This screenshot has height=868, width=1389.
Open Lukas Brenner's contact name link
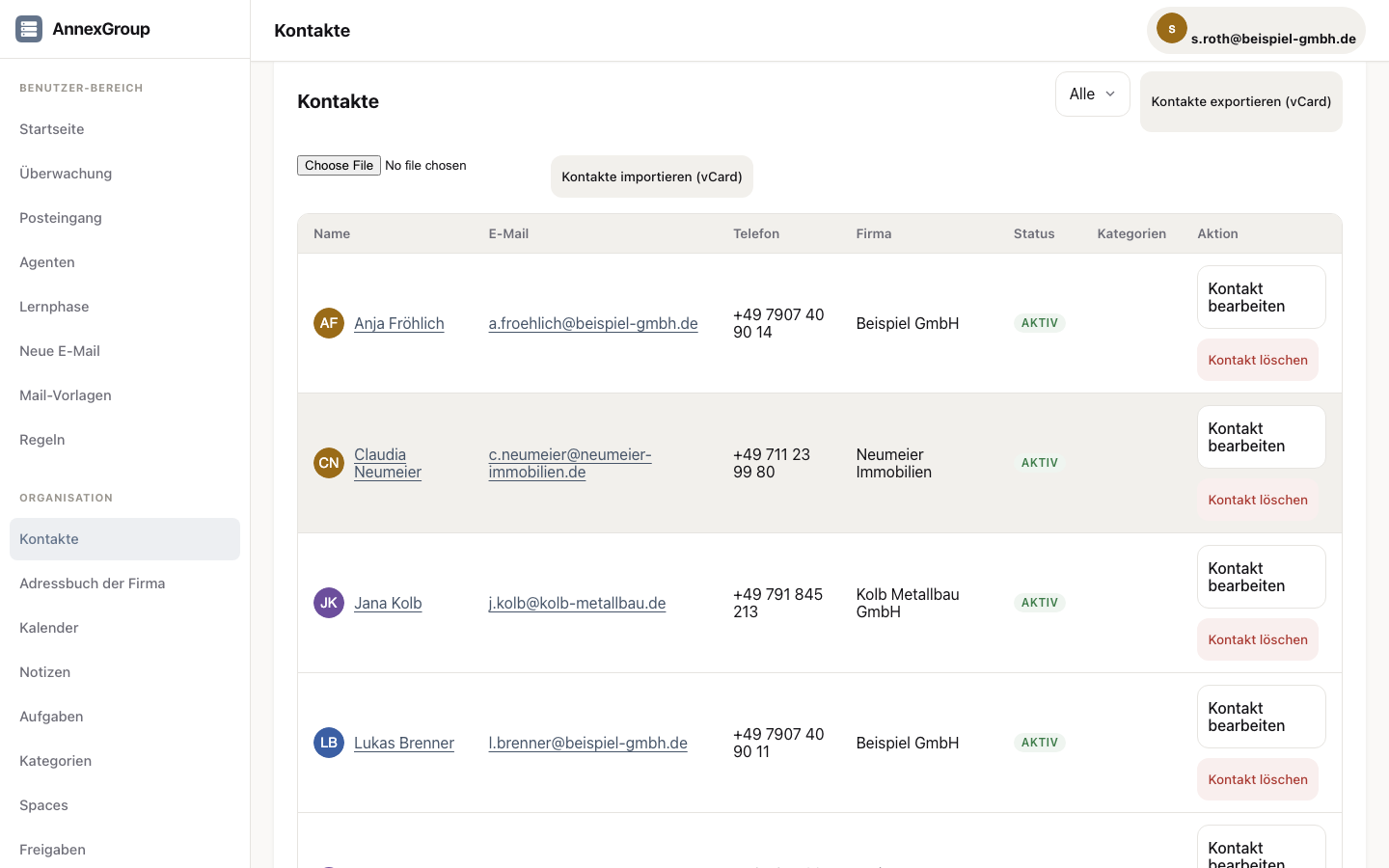click(404, 743)
